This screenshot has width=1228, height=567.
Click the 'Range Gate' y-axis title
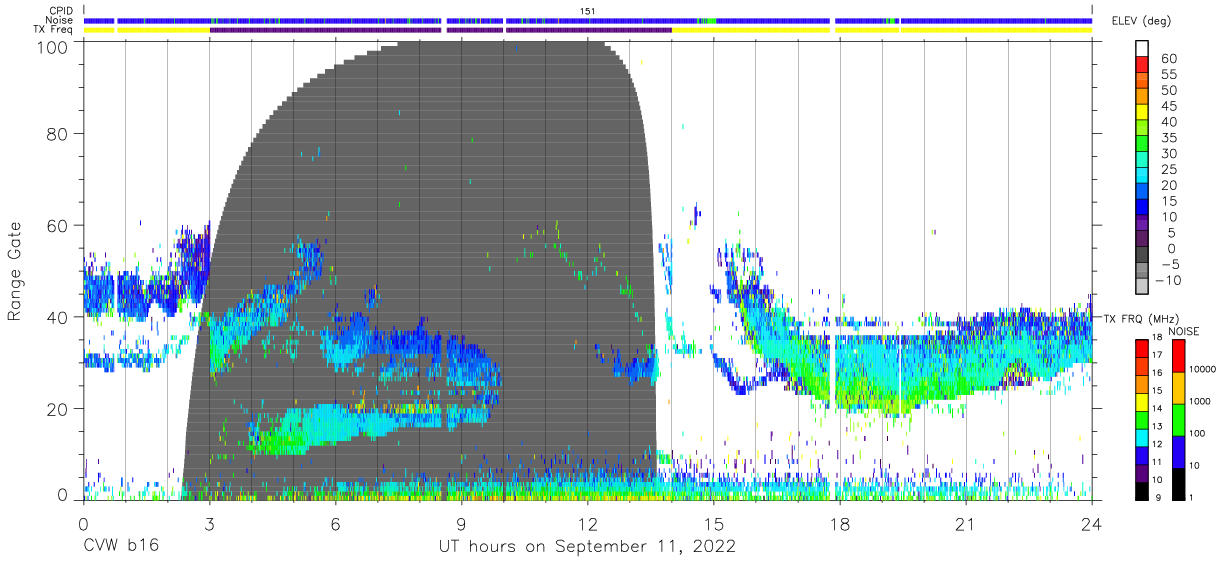point(15,270)
